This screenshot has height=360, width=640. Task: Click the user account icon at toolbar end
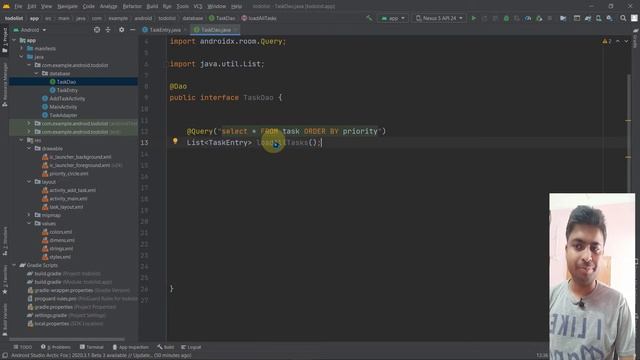[634, 18]
